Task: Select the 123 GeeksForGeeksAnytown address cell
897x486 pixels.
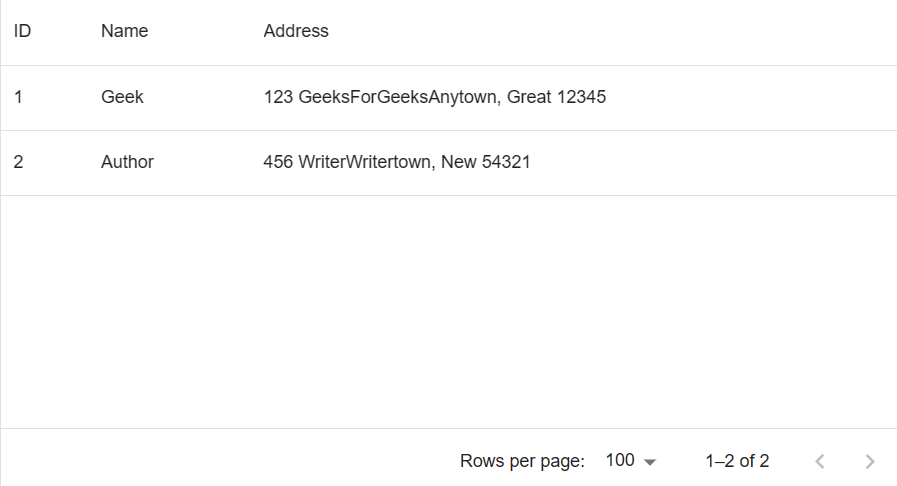Action: pyautogui.click(x=434, y=97)
